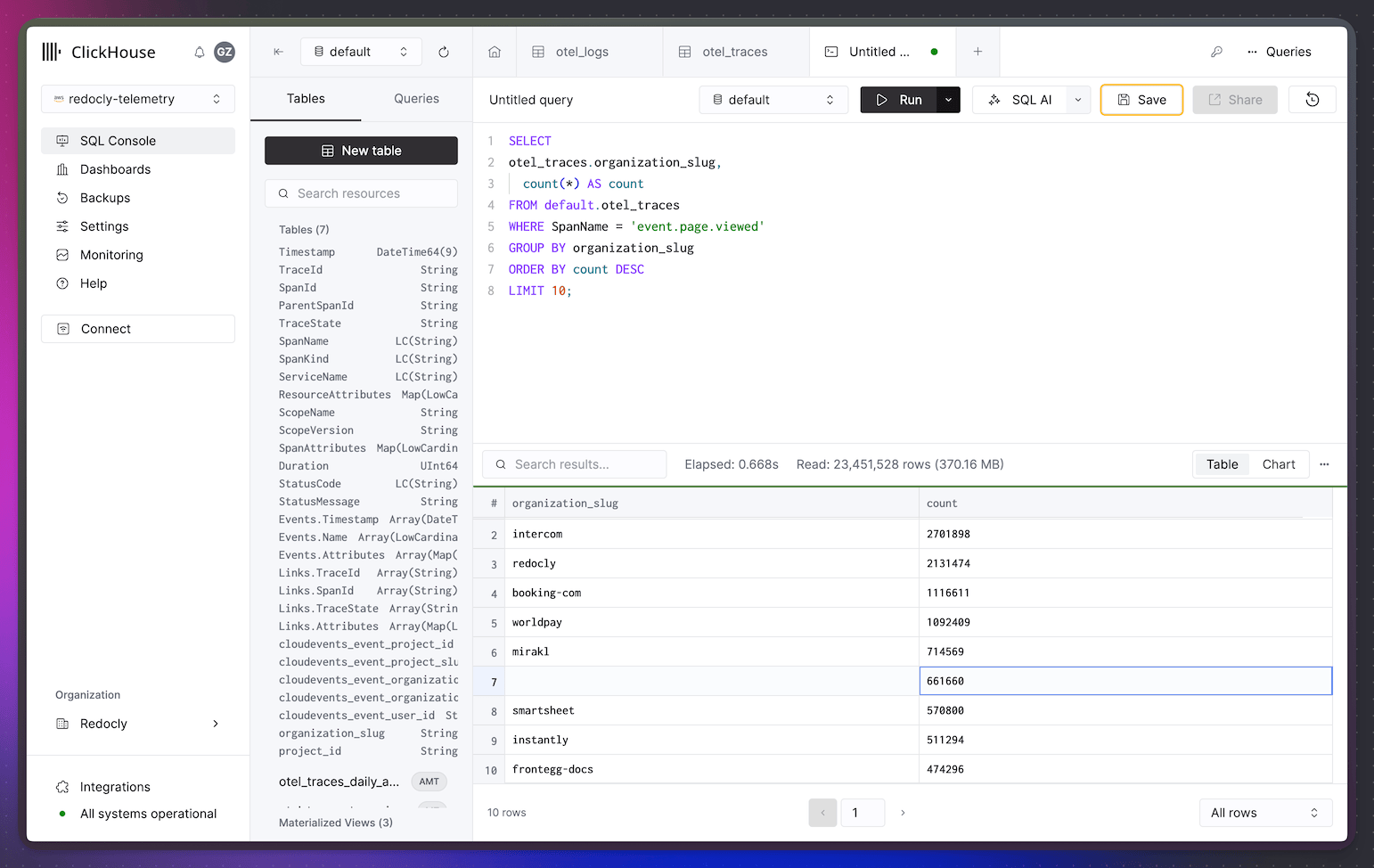Click the ClickHouse logo

(x=99, y=52)
